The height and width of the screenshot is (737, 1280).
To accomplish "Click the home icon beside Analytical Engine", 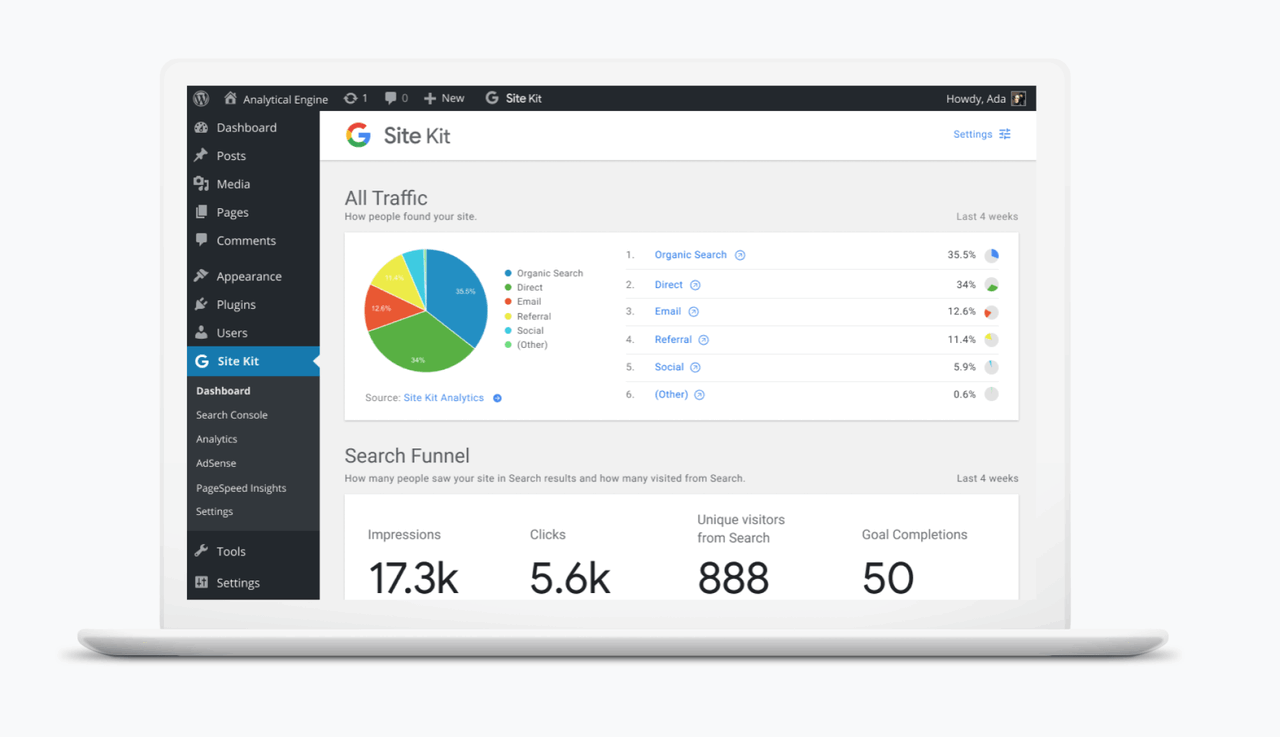I will click(x=230, y=98).
